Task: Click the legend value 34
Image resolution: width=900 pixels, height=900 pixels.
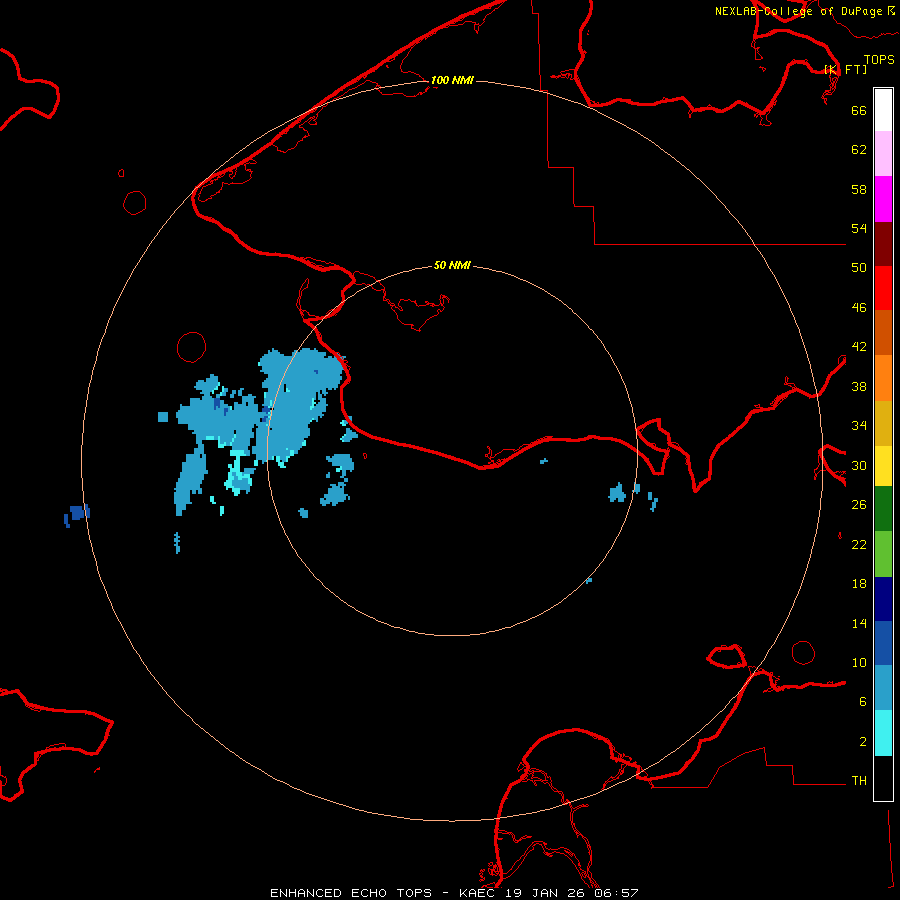Action: click(859, 426)
